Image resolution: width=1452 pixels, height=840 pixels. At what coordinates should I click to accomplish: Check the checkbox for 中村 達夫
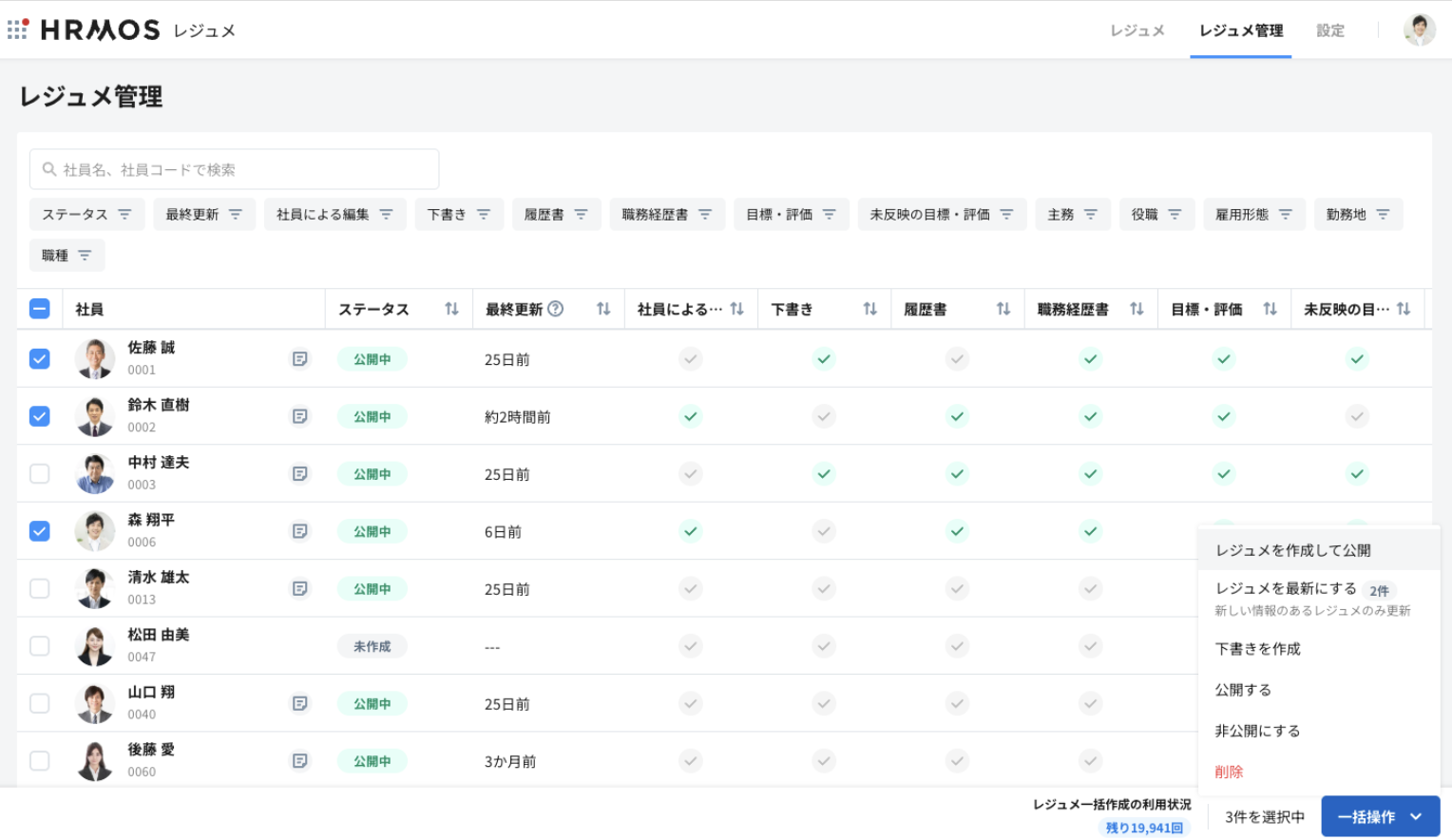(x=40, y=473)
